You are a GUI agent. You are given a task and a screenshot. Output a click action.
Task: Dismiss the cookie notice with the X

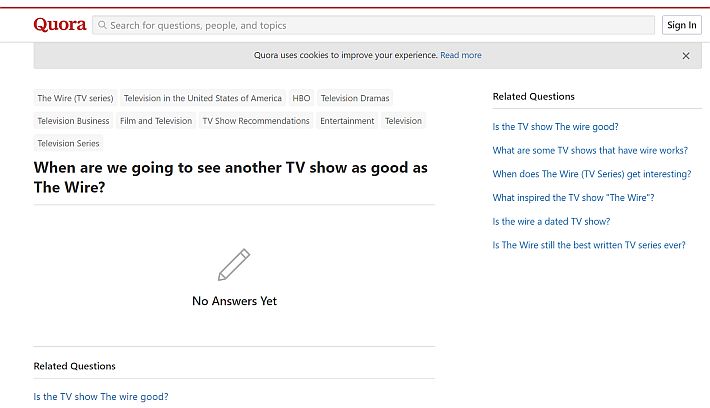[686, 56]
